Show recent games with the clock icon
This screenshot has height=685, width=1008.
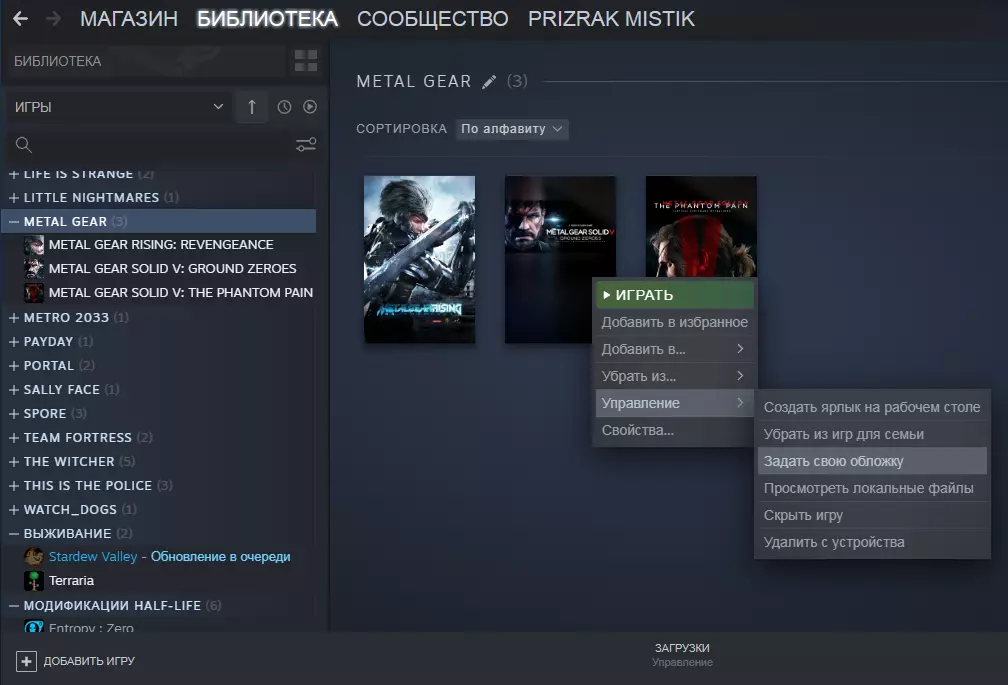284,107
